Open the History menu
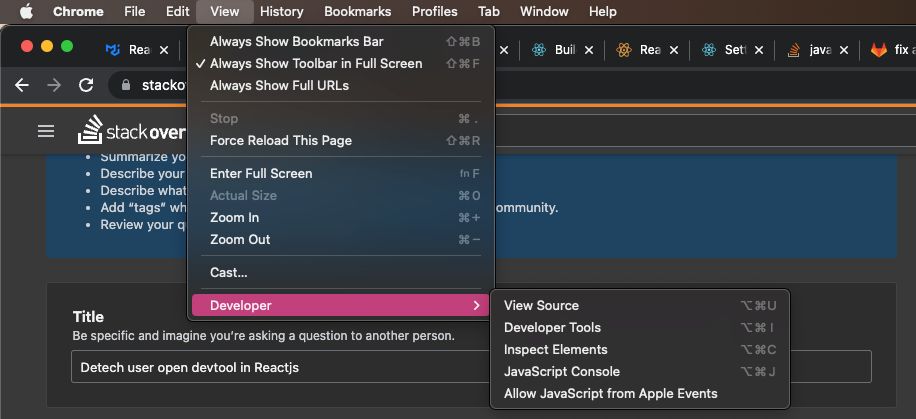Image resolution: width=916 pixels, height=419 pixels. click(282, 11)
